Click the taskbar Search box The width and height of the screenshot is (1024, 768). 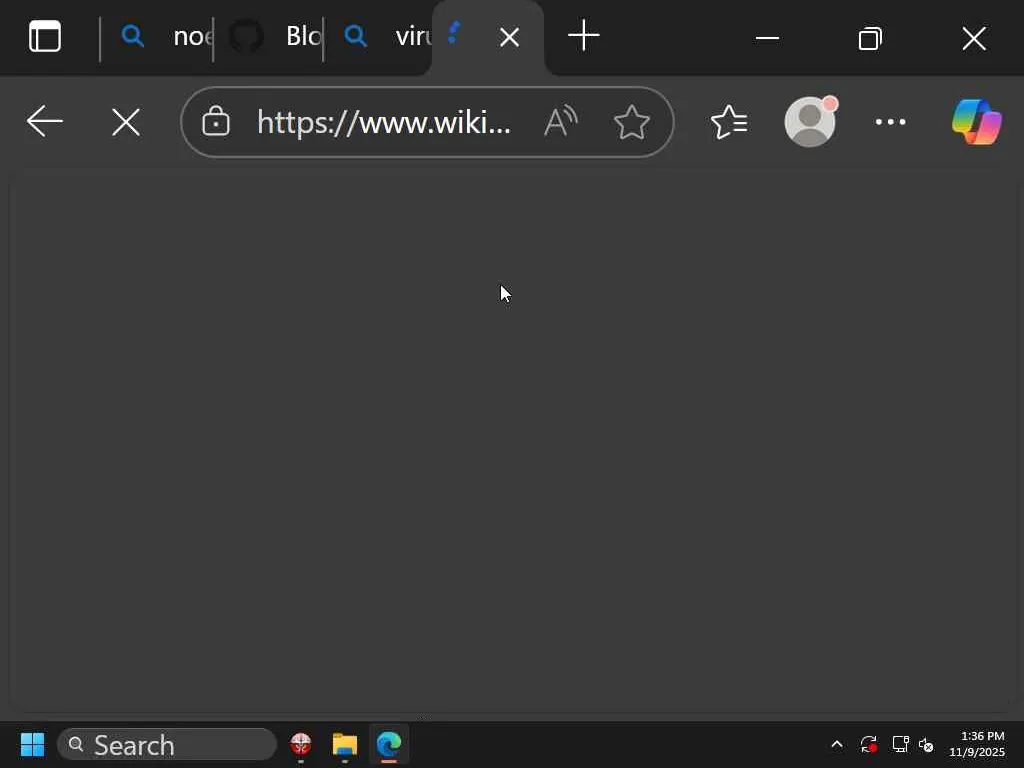tap(167, 744)
